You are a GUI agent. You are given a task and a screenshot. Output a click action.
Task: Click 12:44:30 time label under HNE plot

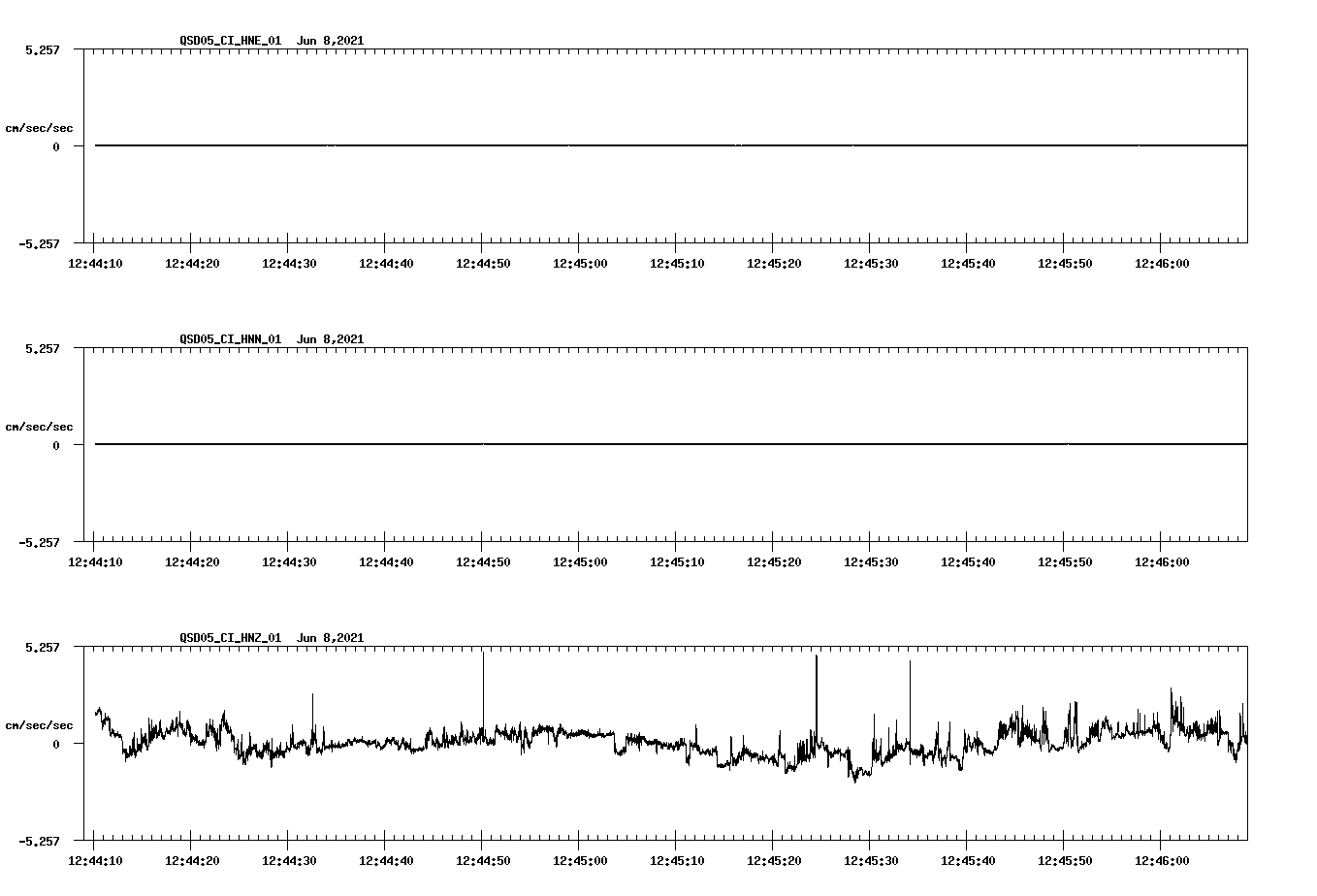[289, 263]
